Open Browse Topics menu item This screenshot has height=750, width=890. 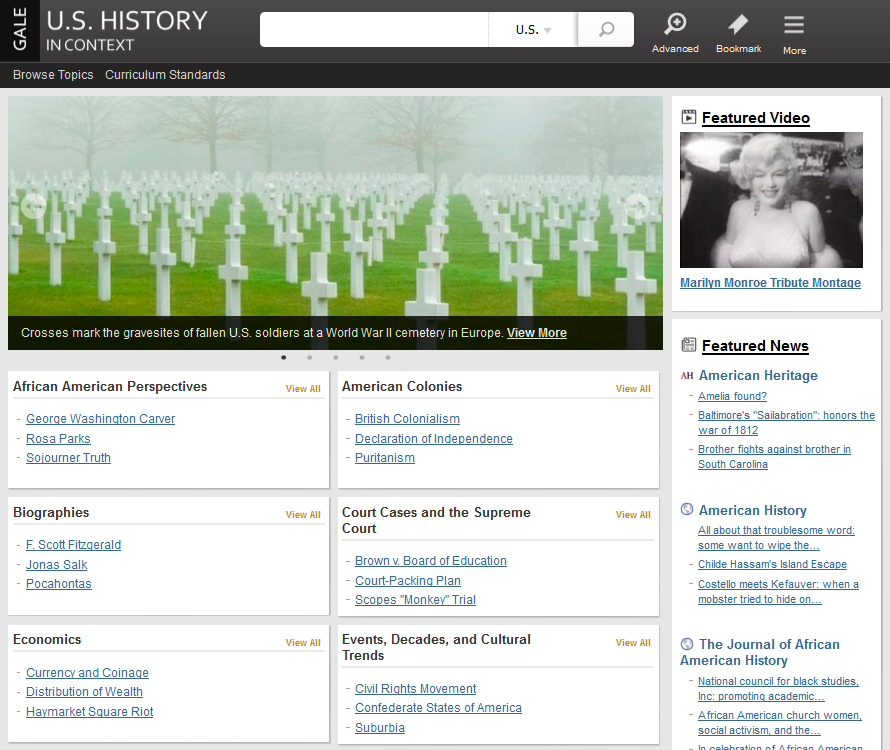pos(53,75)
